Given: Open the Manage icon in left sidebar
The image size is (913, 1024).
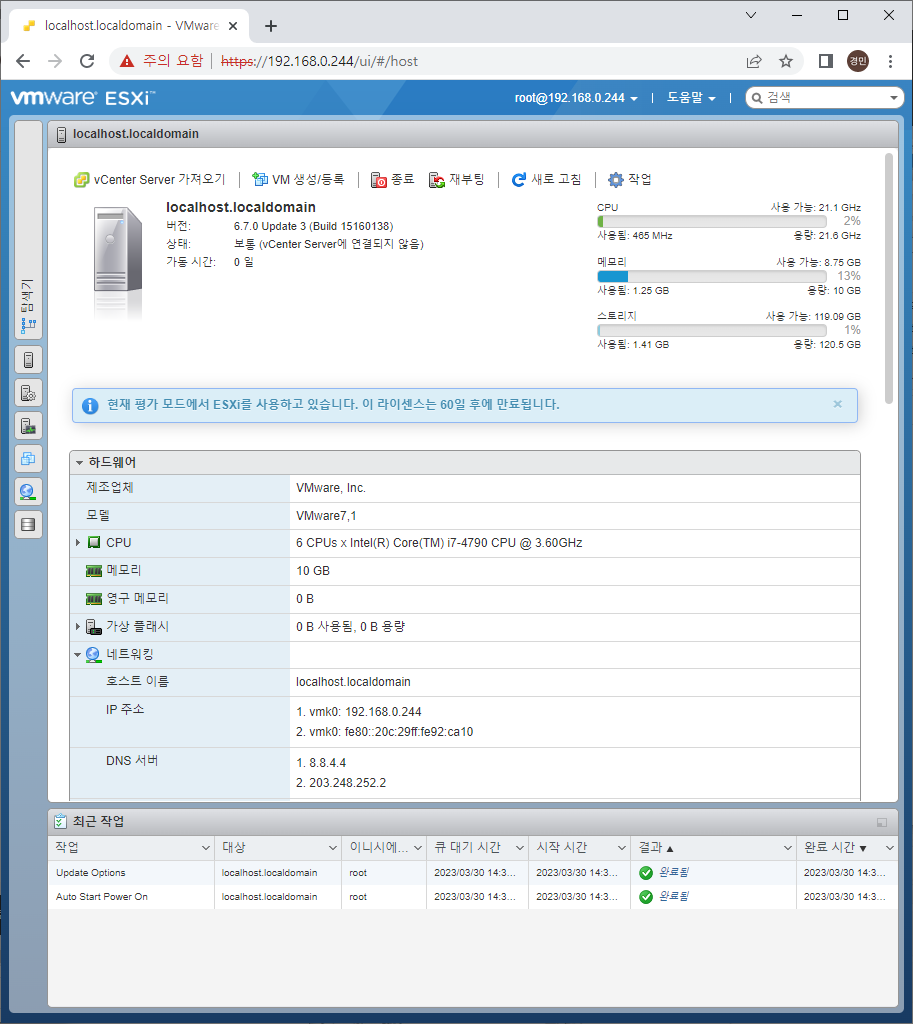Looking at the screenshot, I should (28, 393).
